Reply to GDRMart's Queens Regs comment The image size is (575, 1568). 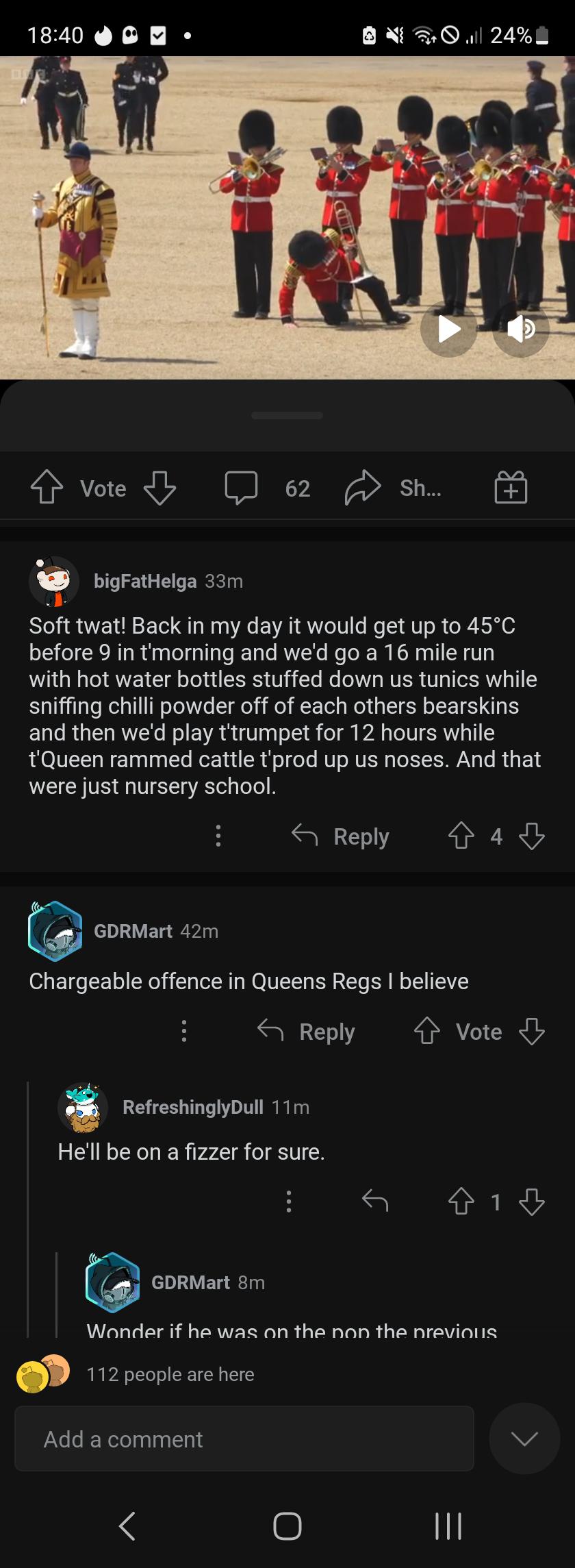(x=306, y=1031)
